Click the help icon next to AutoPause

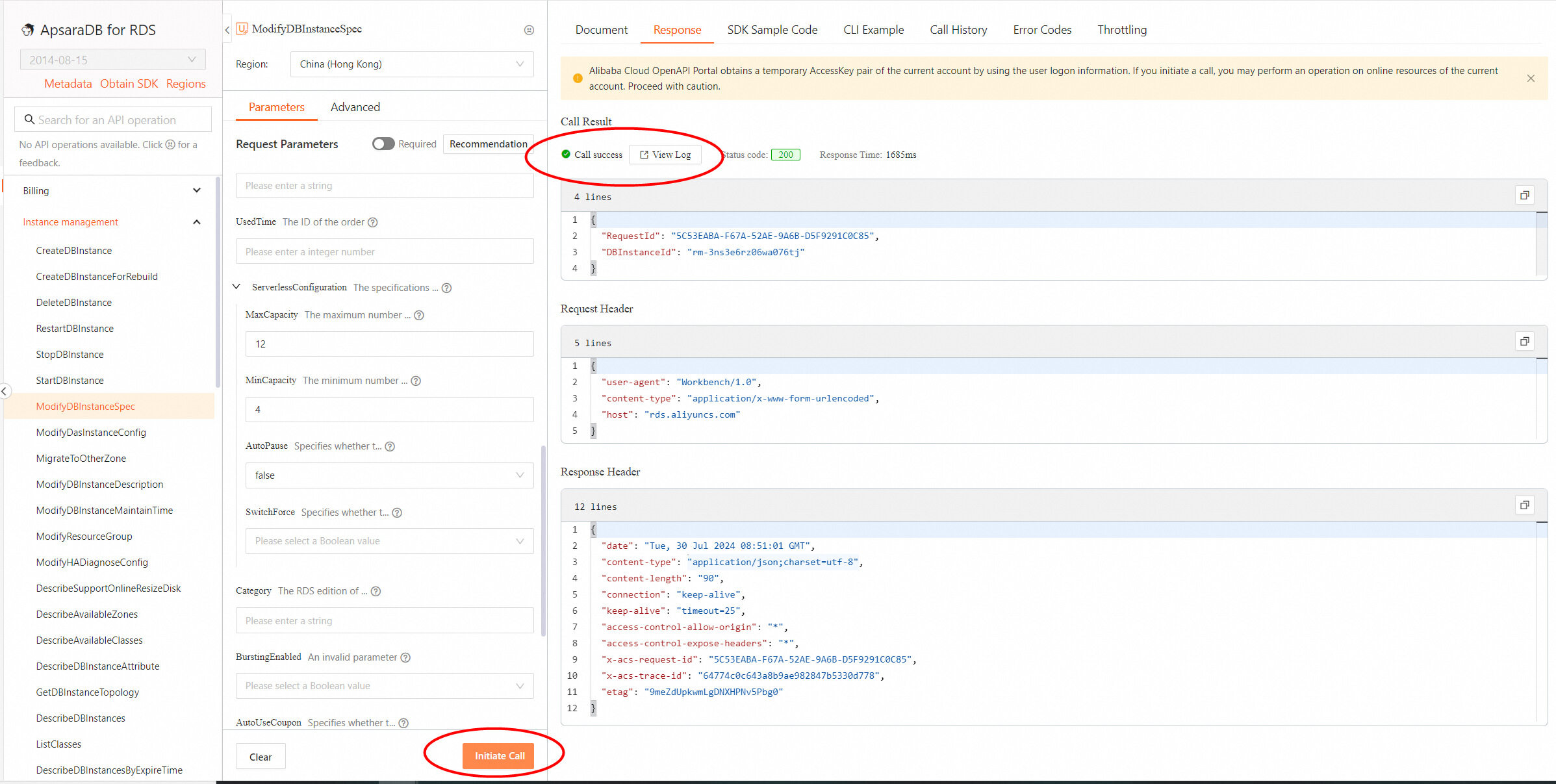click(x=390, y=446)
